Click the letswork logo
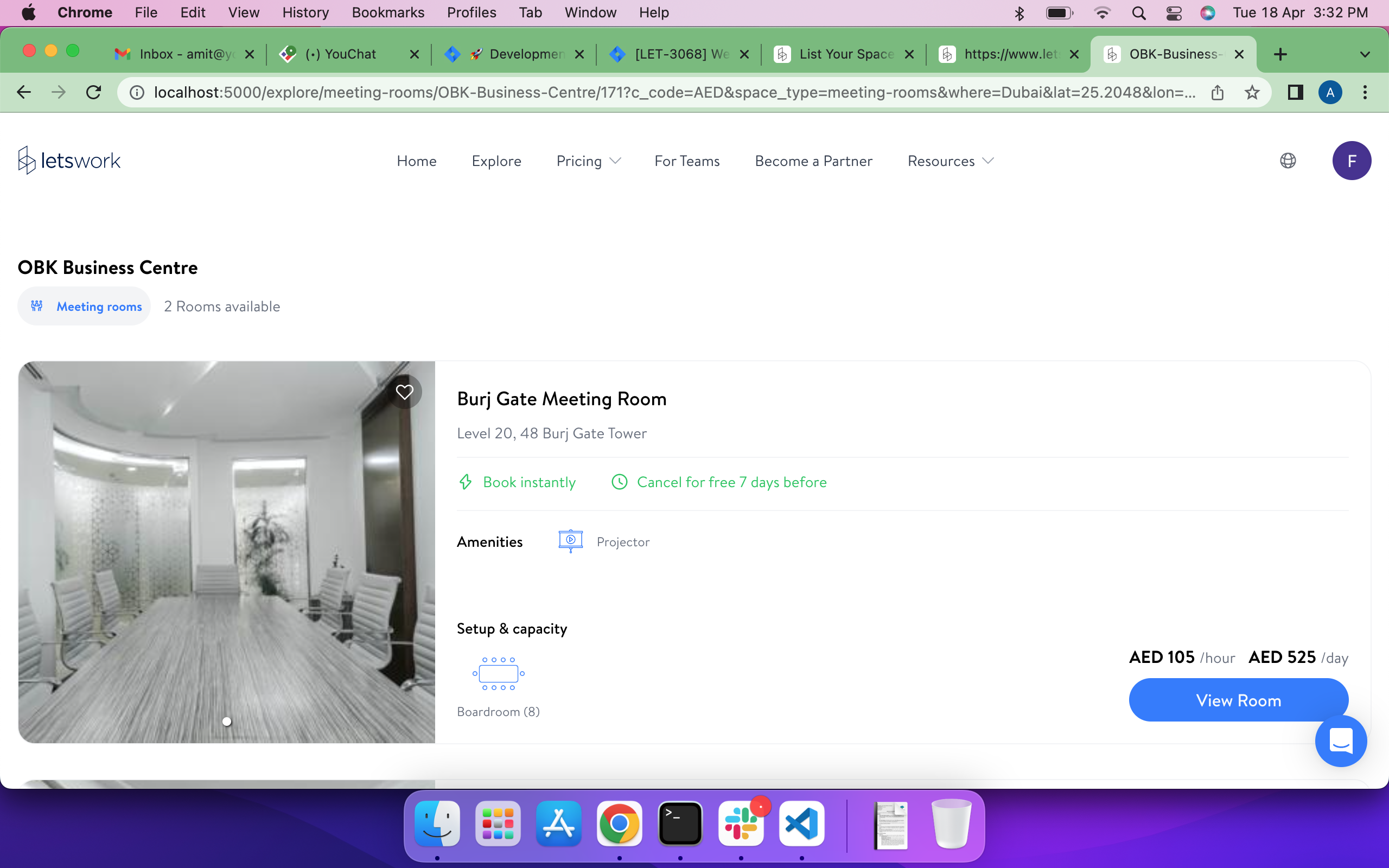Screen dimensions: 1389x868 point(69,160)
